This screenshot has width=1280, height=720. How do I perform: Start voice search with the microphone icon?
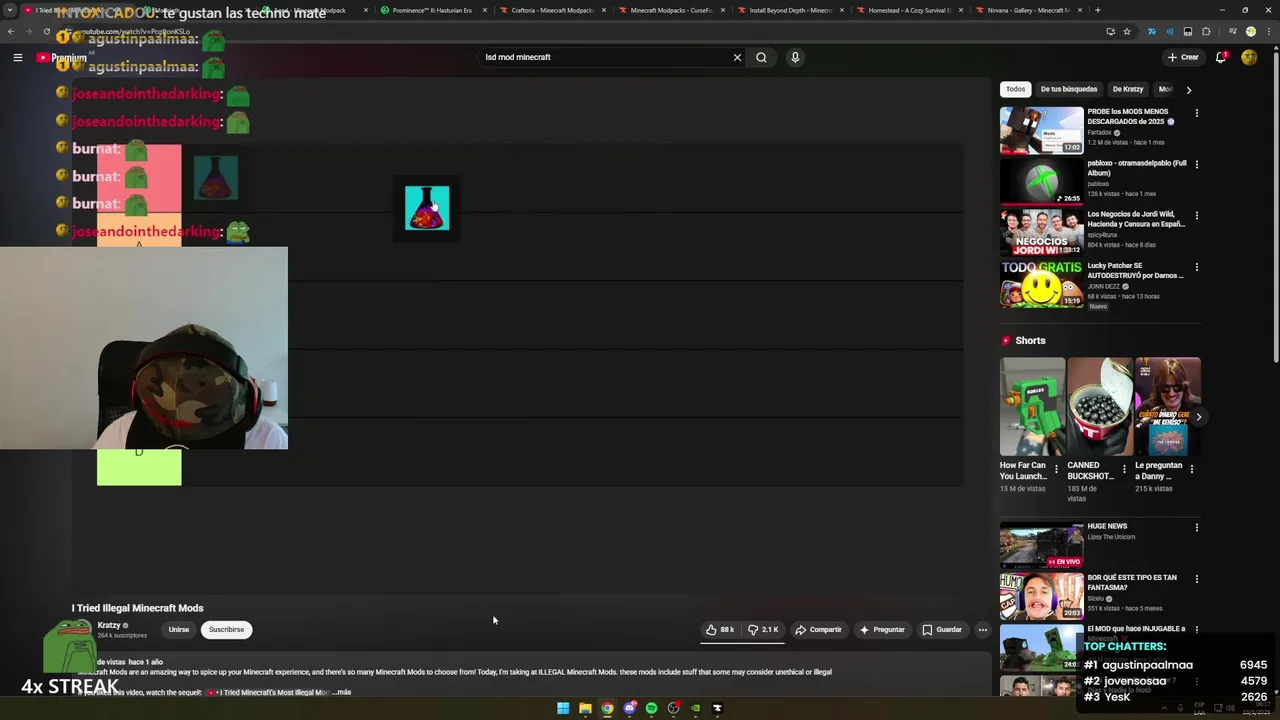pyautogui.click(x=795, y=57)
